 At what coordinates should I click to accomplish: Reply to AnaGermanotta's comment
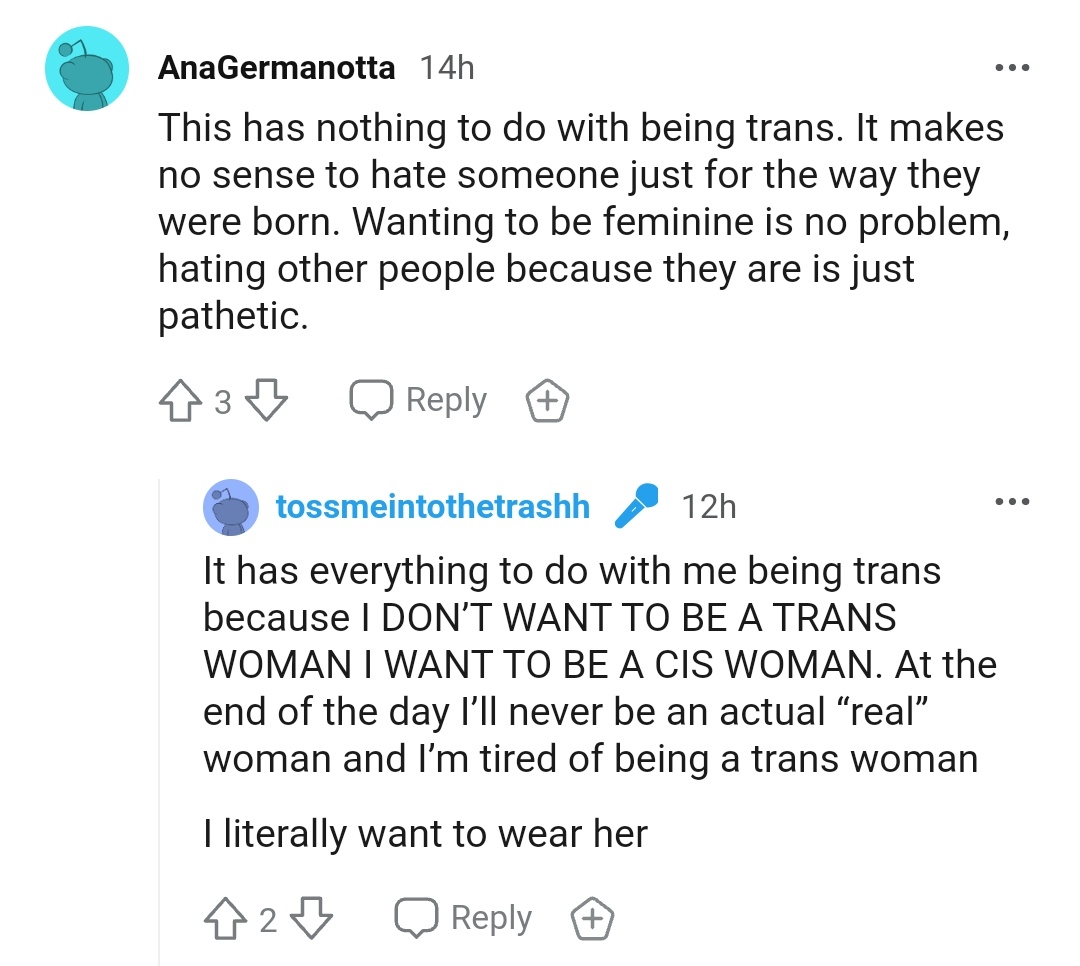(x=419, y=401)
